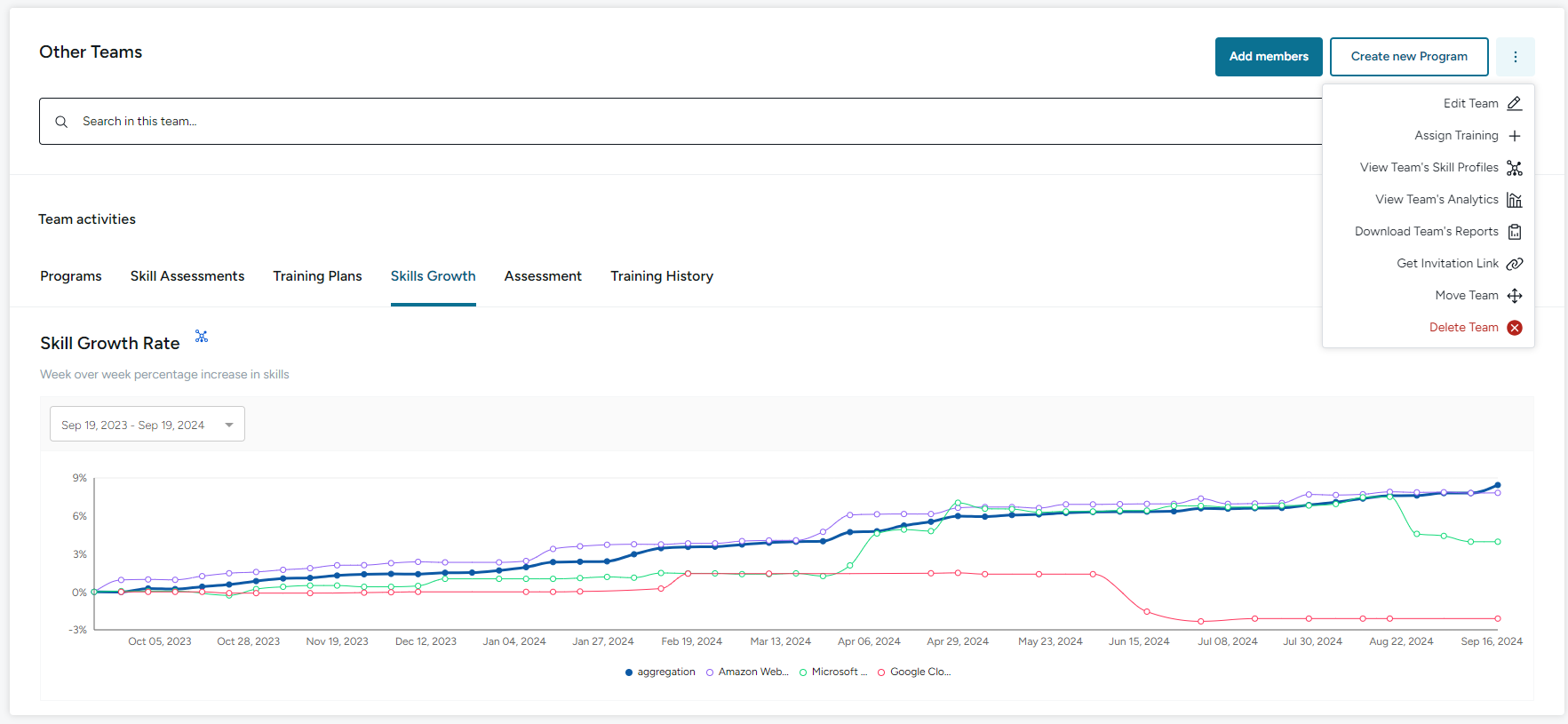Choose Assign Training from the menu

[1429, 136]
